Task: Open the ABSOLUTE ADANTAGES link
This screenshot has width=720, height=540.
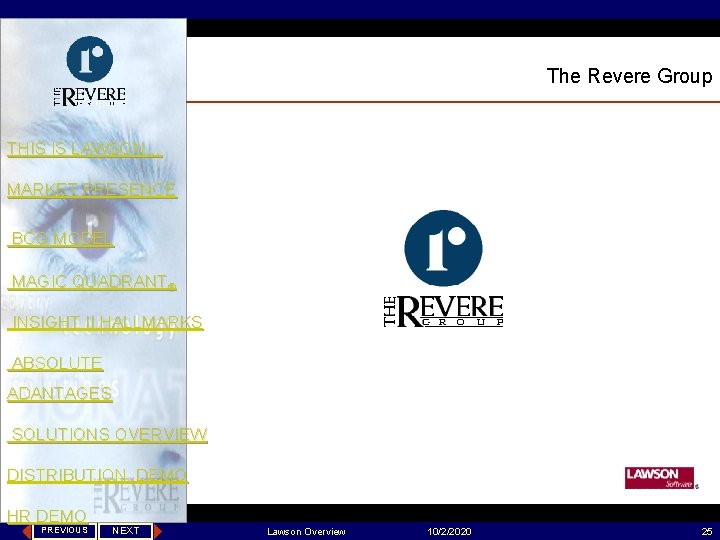Action: (60, 378)
